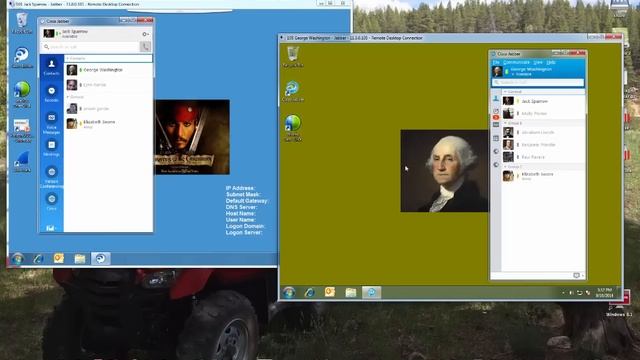Screen dimensions: 640x360
Task: Click George Washington's avatar in right Jabber header
Action: [497, 71]
